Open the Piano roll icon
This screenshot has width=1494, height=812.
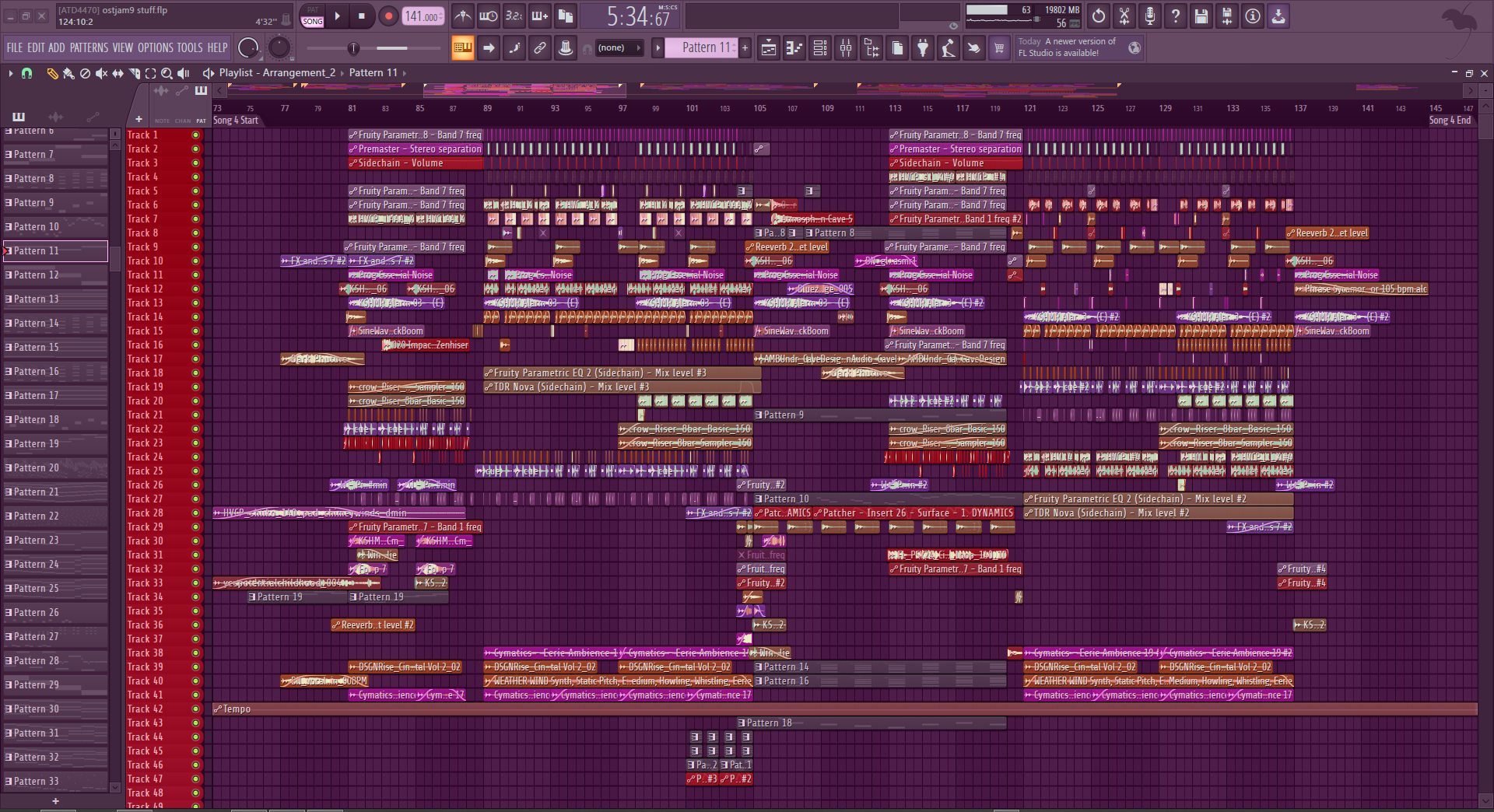(794, 48)
